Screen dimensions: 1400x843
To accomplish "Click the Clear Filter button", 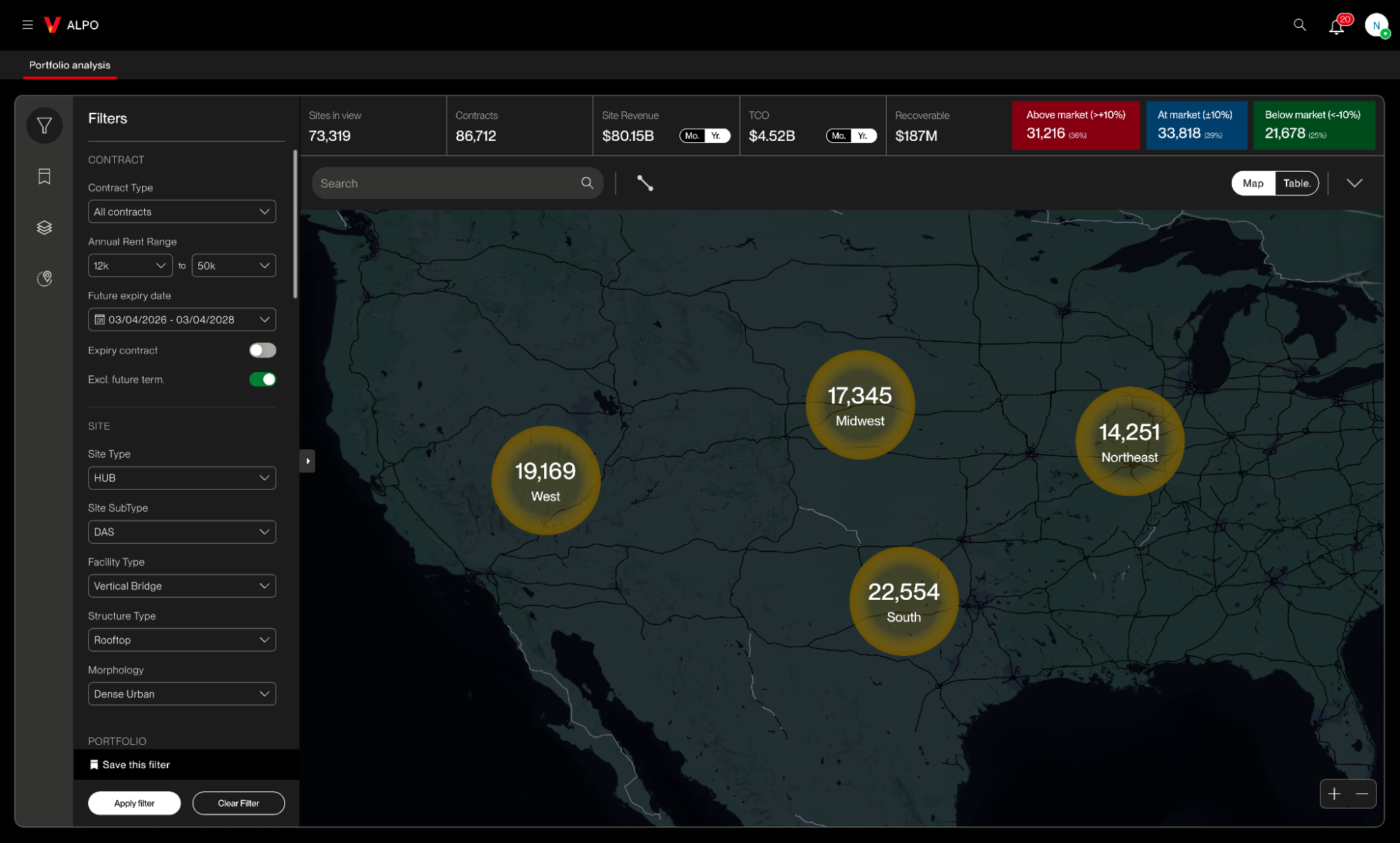I will coord(239,803).
